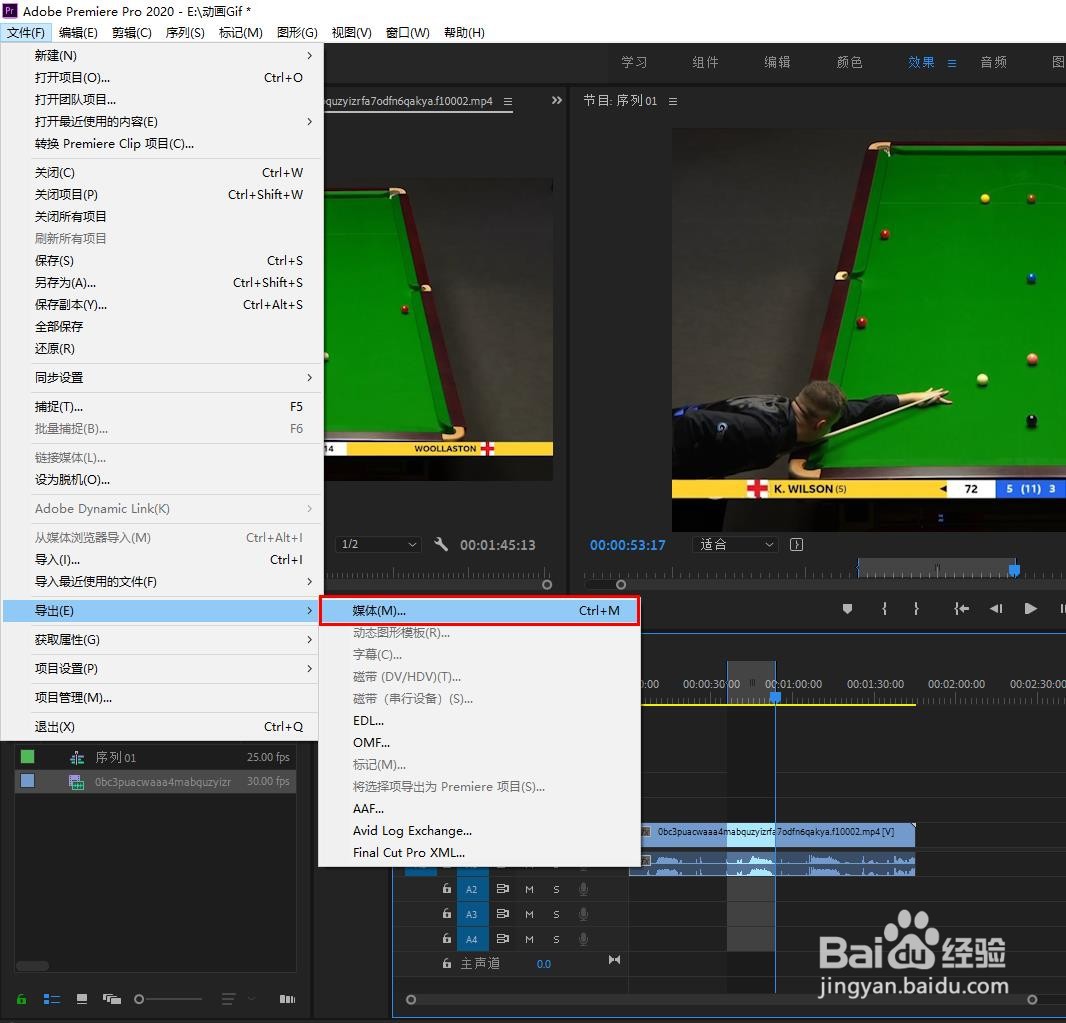Expand the 项目设置(P) submenu
The width and height of the screenshot is (1066, 1023).
[162, 669]
